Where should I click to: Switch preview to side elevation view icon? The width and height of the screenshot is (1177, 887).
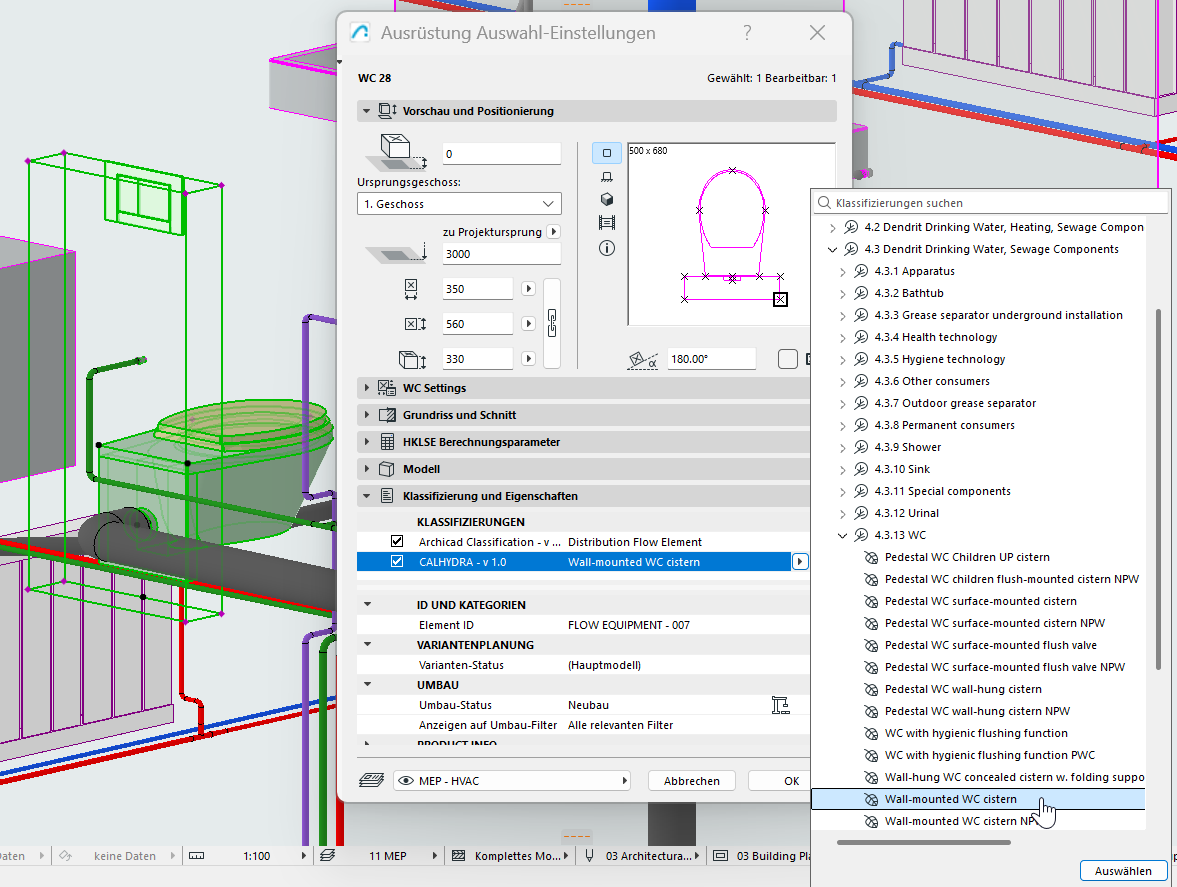click(x=606, y=177)
